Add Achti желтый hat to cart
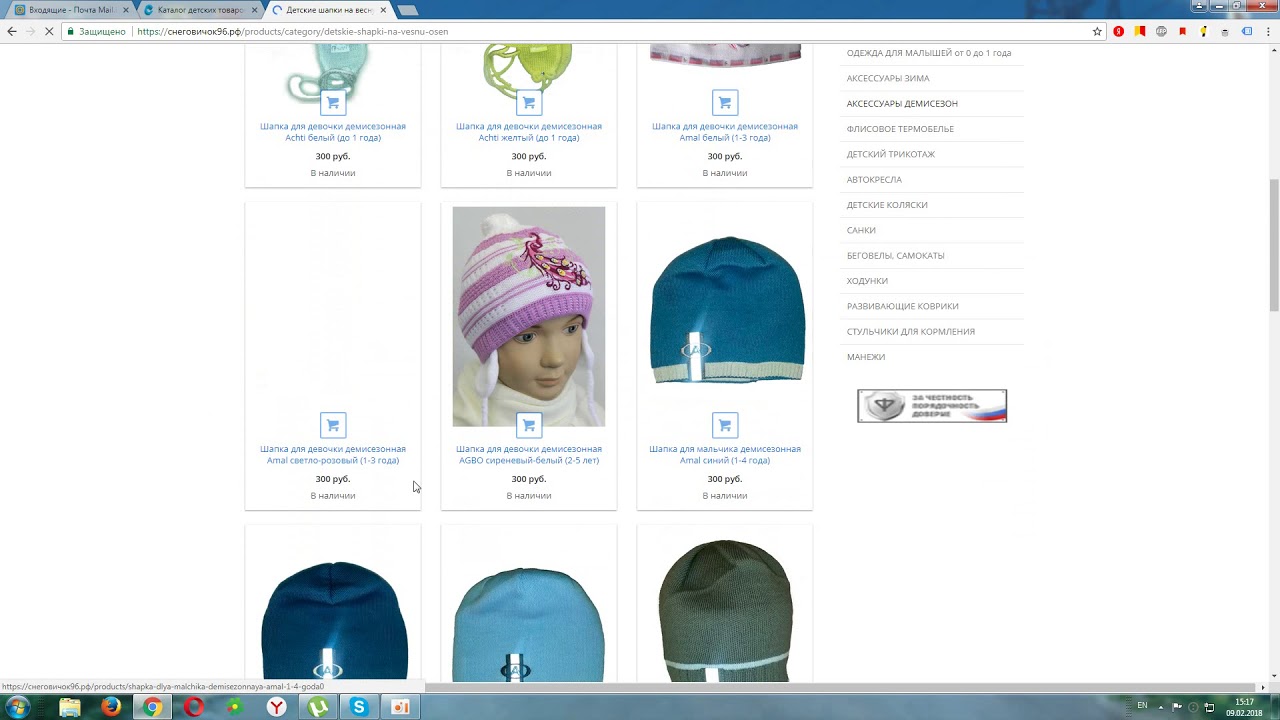 [x=529, y=102]
